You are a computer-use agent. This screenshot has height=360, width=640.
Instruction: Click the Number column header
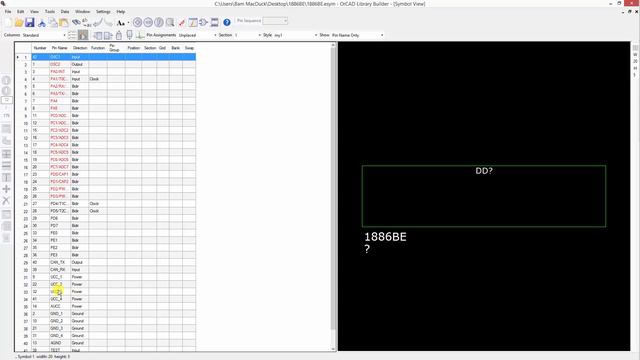tap(40, 48)
